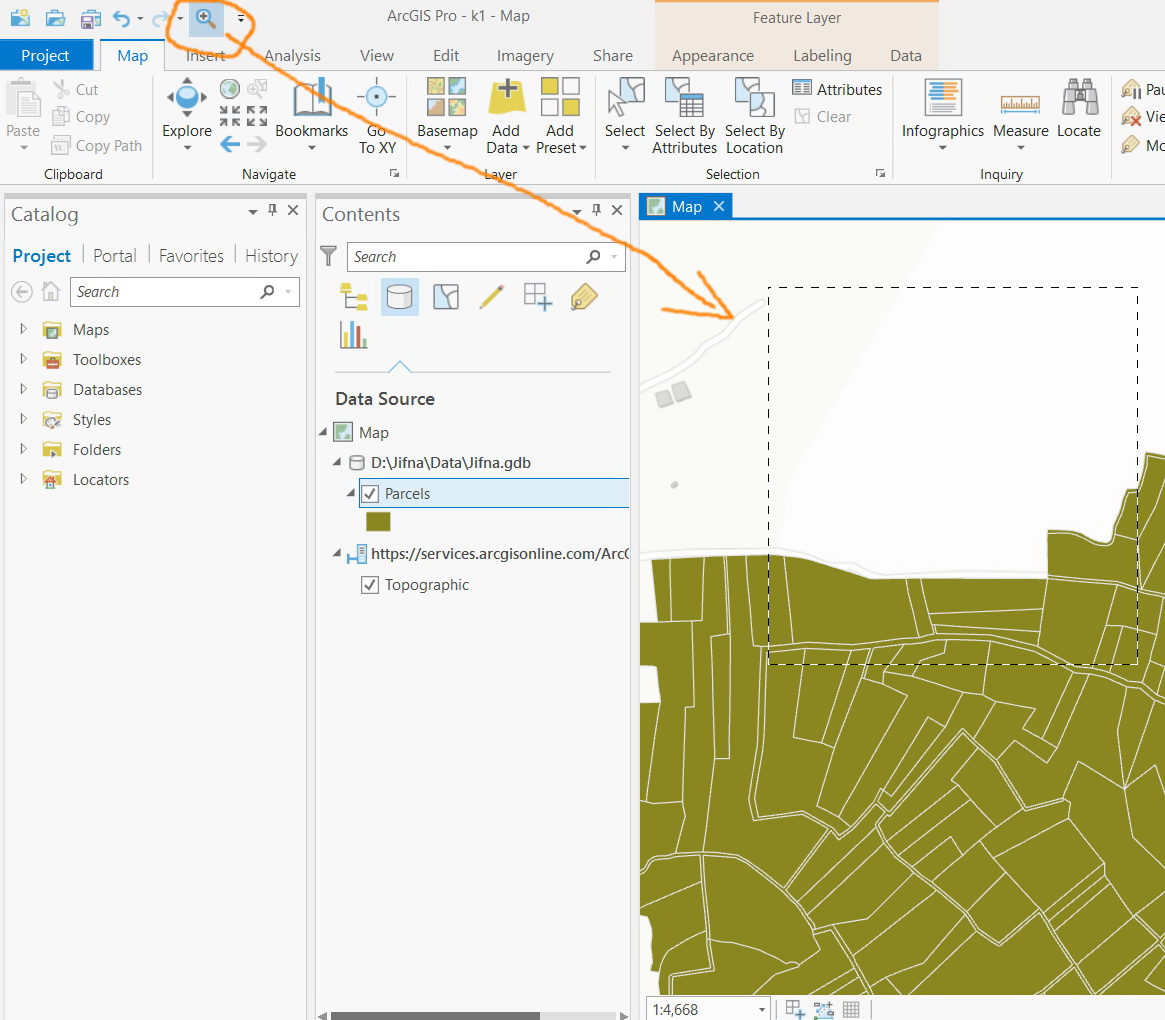
Task: Click the grid icon in map status bar
Action: pyautogui.click(x=851, y=1009)
